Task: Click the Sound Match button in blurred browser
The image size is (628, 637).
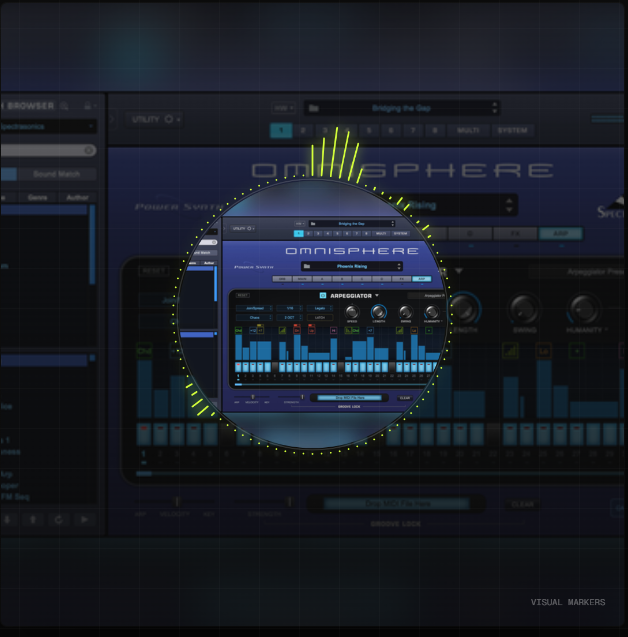Action: [x=56, y=174]
